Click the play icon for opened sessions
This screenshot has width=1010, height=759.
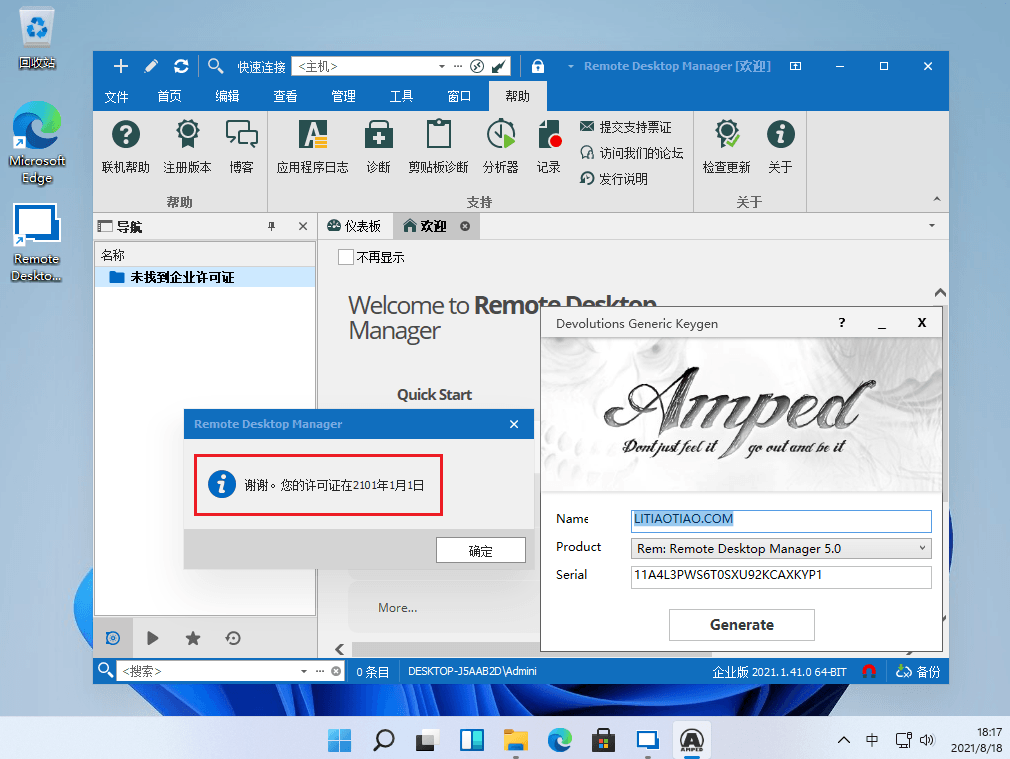[x=153, y=638]
